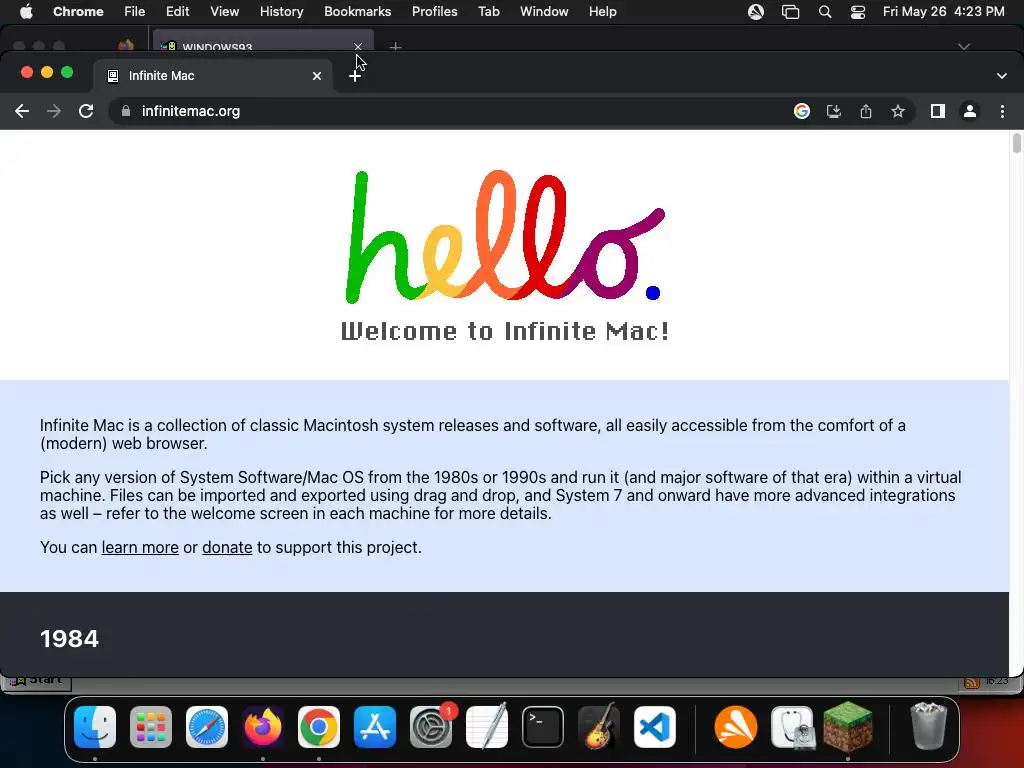This screenshot has width=1024, height=768.
Task: Open a new tab with the plus button
Action: 355,76
